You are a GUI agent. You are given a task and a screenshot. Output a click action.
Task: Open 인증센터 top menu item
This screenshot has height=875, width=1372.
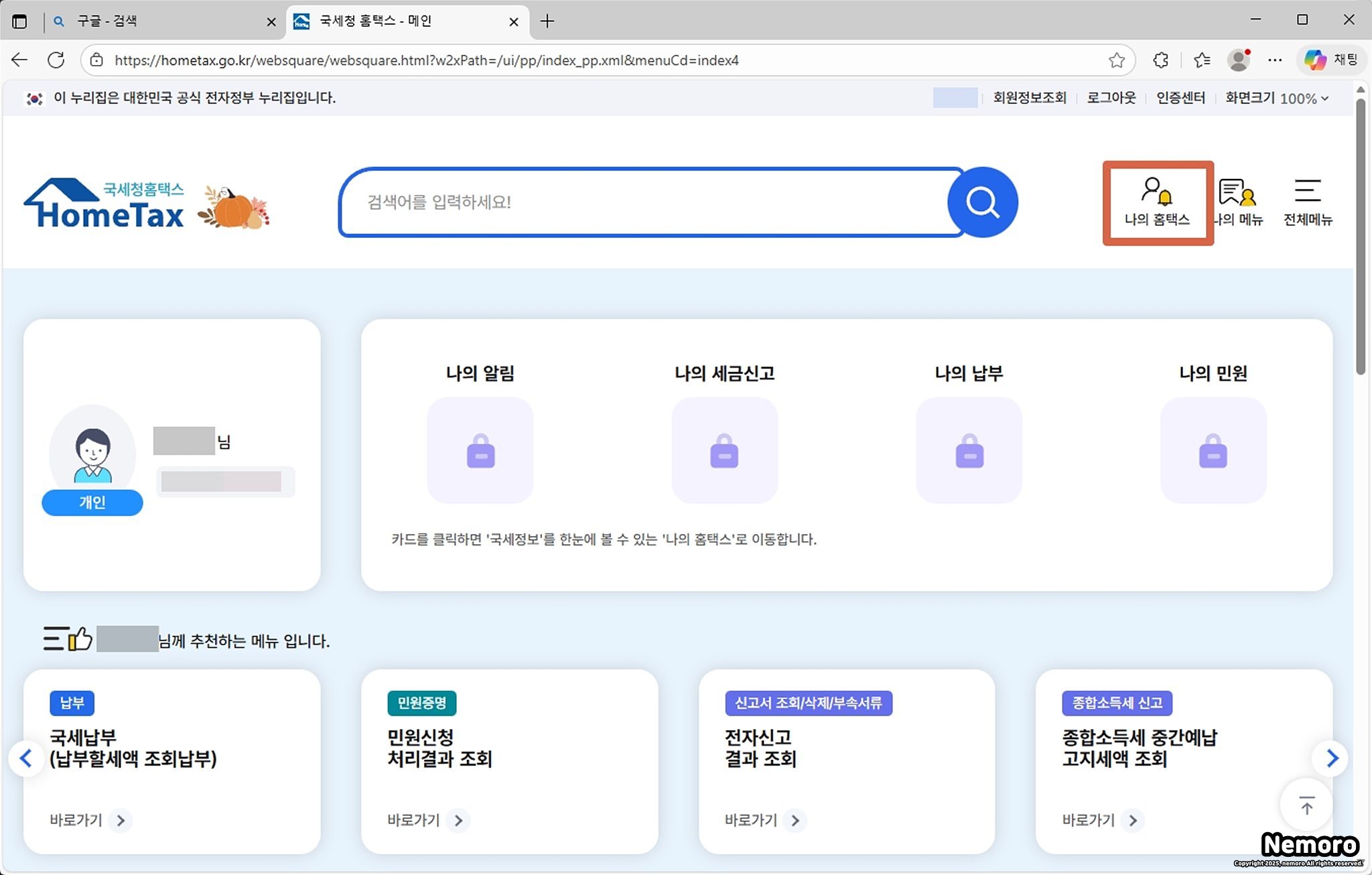pos(1180,98)
